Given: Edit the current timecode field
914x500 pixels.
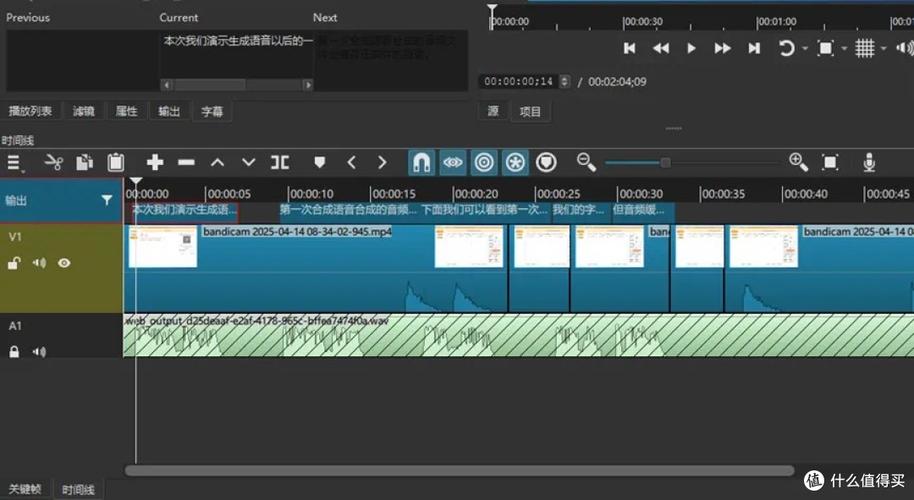Looking at the screenshot, I should 518,82.
